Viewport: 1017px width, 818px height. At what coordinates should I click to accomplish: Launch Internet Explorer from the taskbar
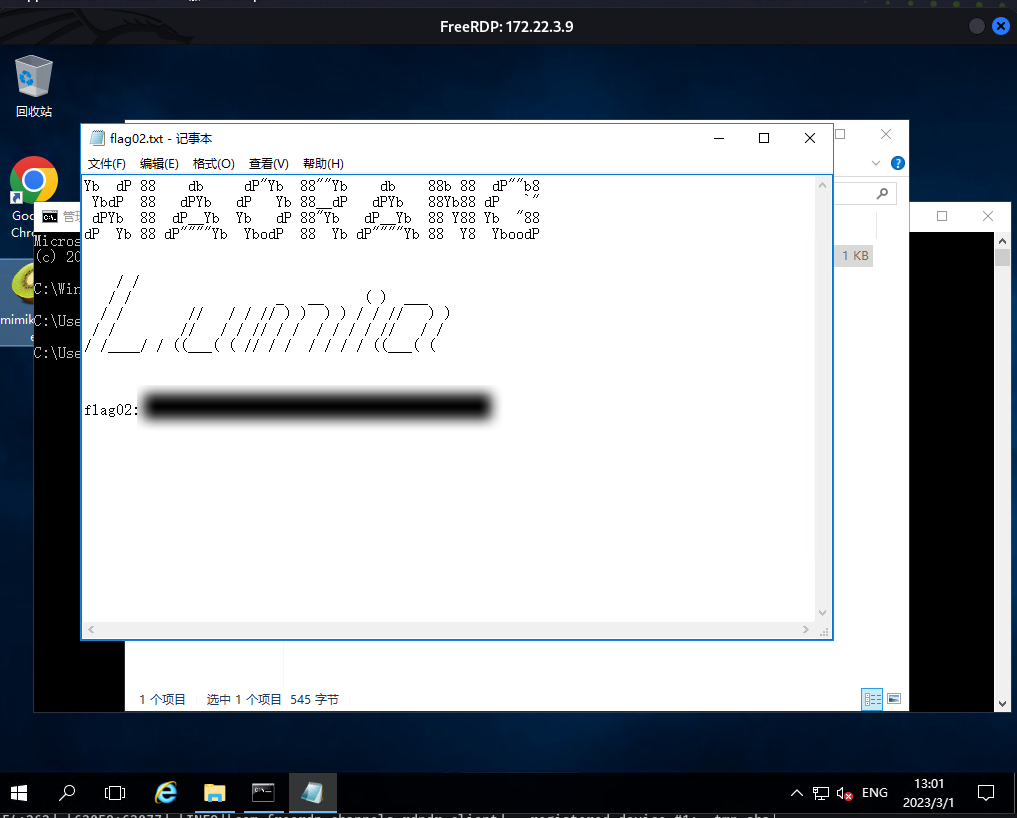pos(166,793)
